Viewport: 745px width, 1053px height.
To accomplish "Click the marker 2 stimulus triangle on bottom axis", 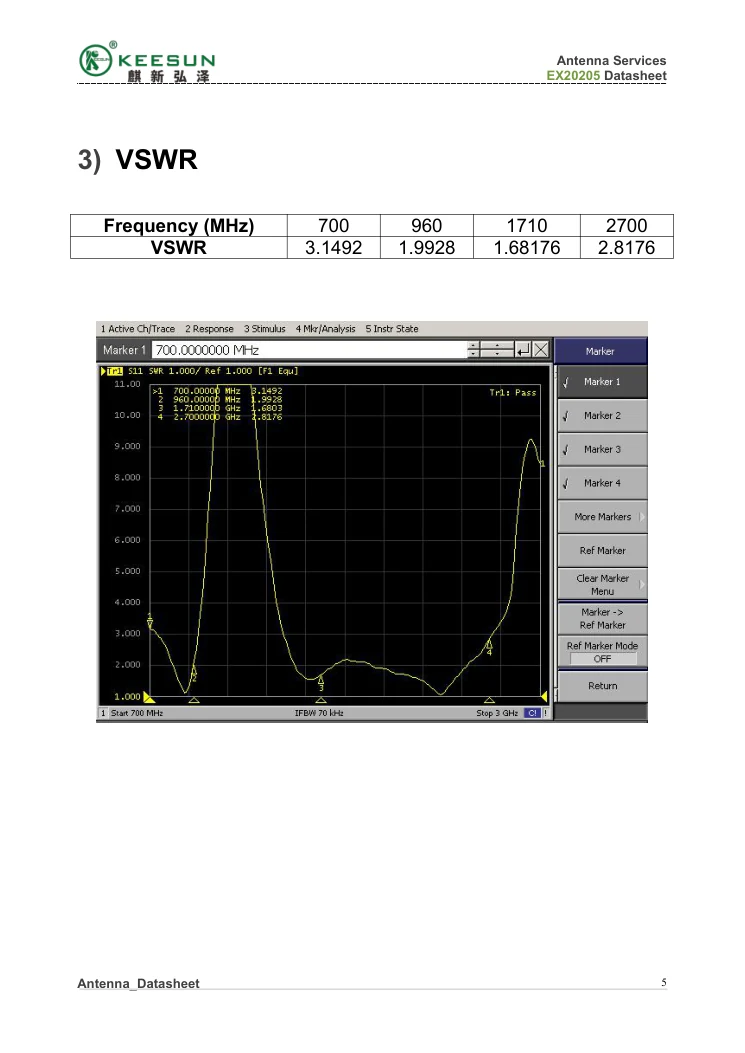I will (194, 700).
